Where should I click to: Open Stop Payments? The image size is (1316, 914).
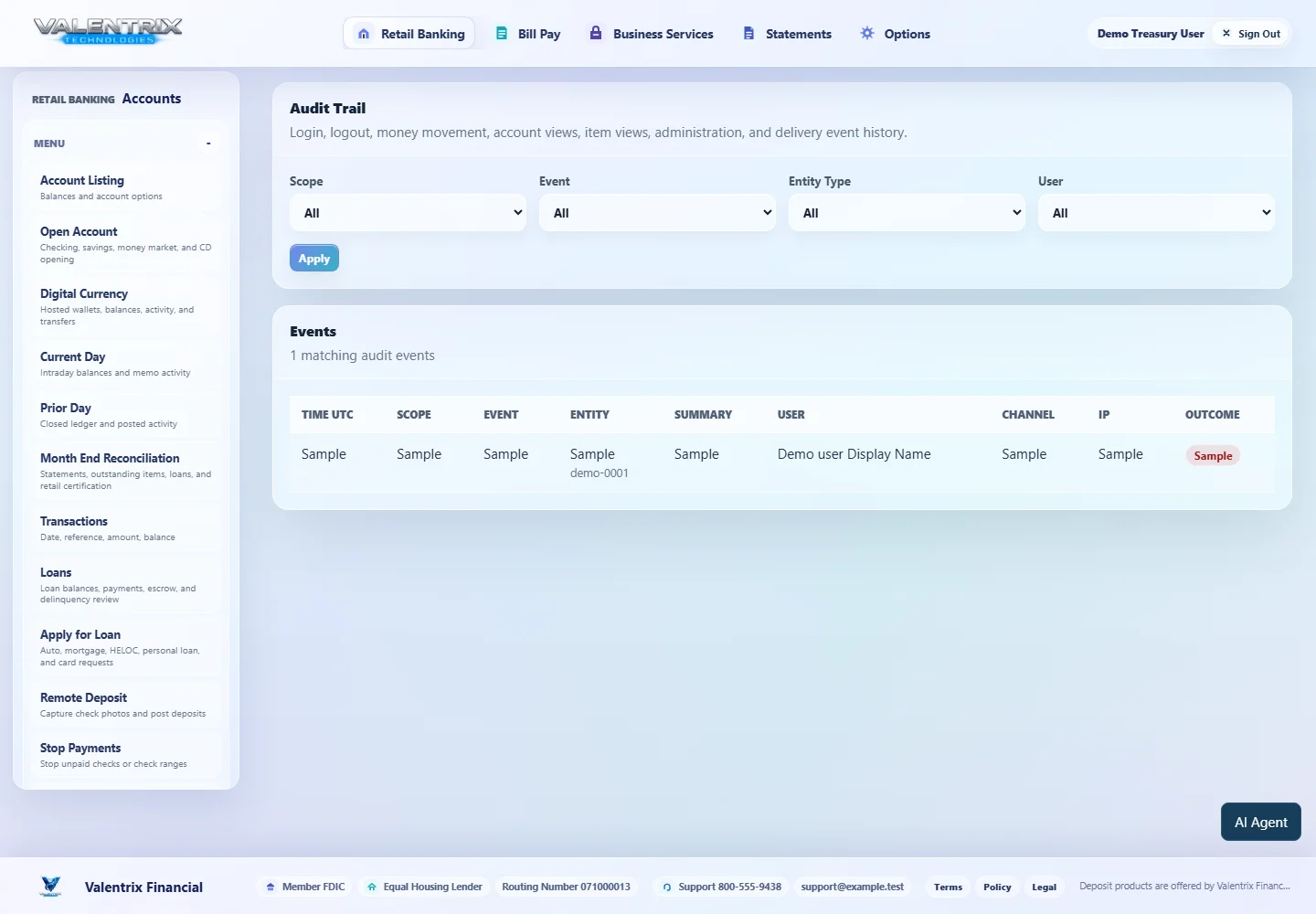[125, 755]
